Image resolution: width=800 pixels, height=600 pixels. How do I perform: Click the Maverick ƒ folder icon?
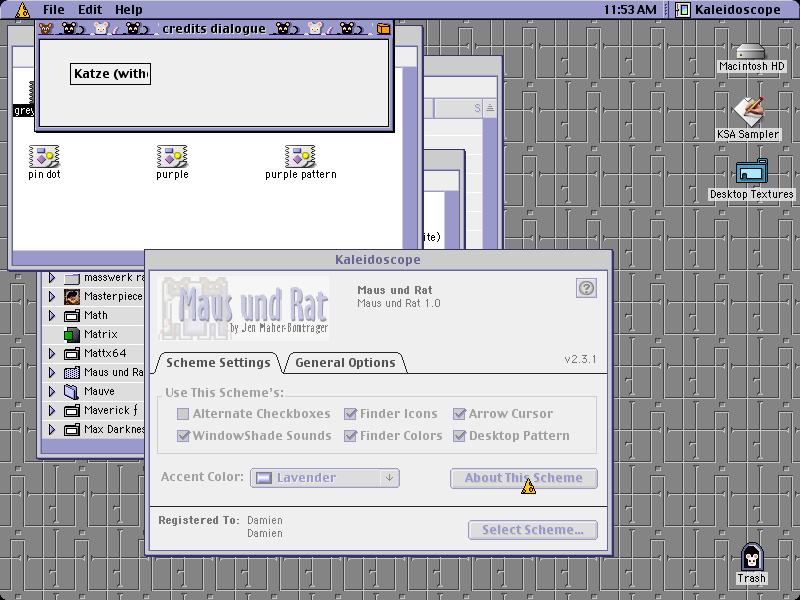click(x=72, y=410)
